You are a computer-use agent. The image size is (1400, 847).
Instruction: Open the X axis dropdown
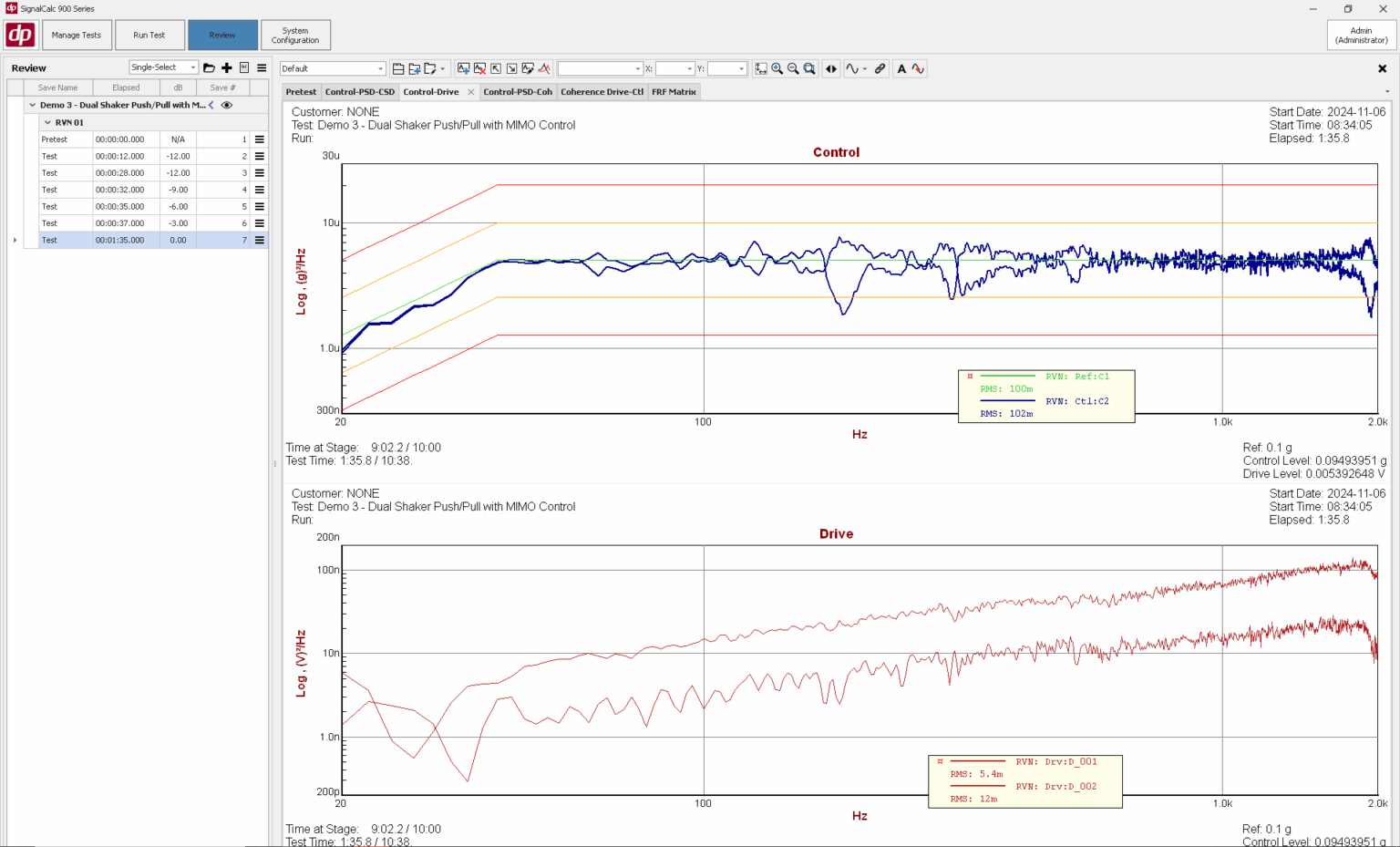[674, 68]
